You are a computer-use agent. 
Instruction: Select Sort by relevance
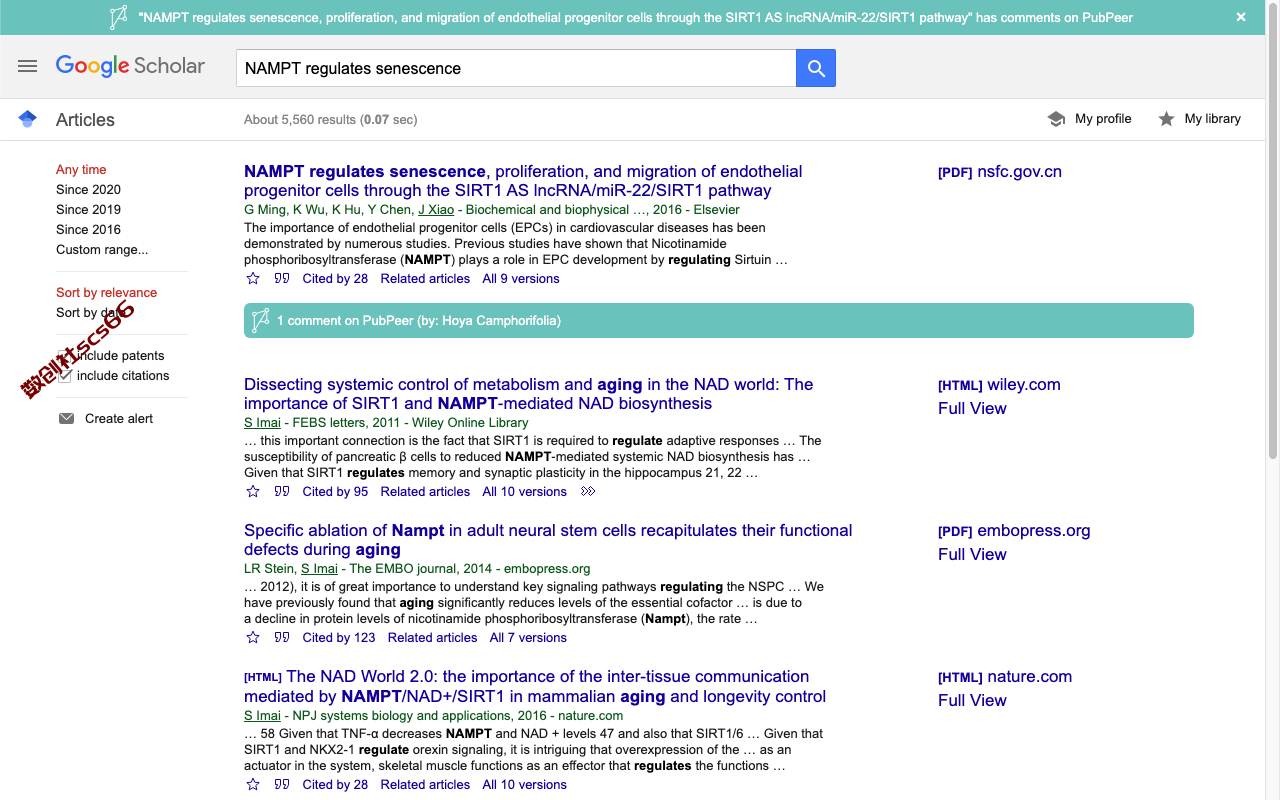[x=106, y=293]
